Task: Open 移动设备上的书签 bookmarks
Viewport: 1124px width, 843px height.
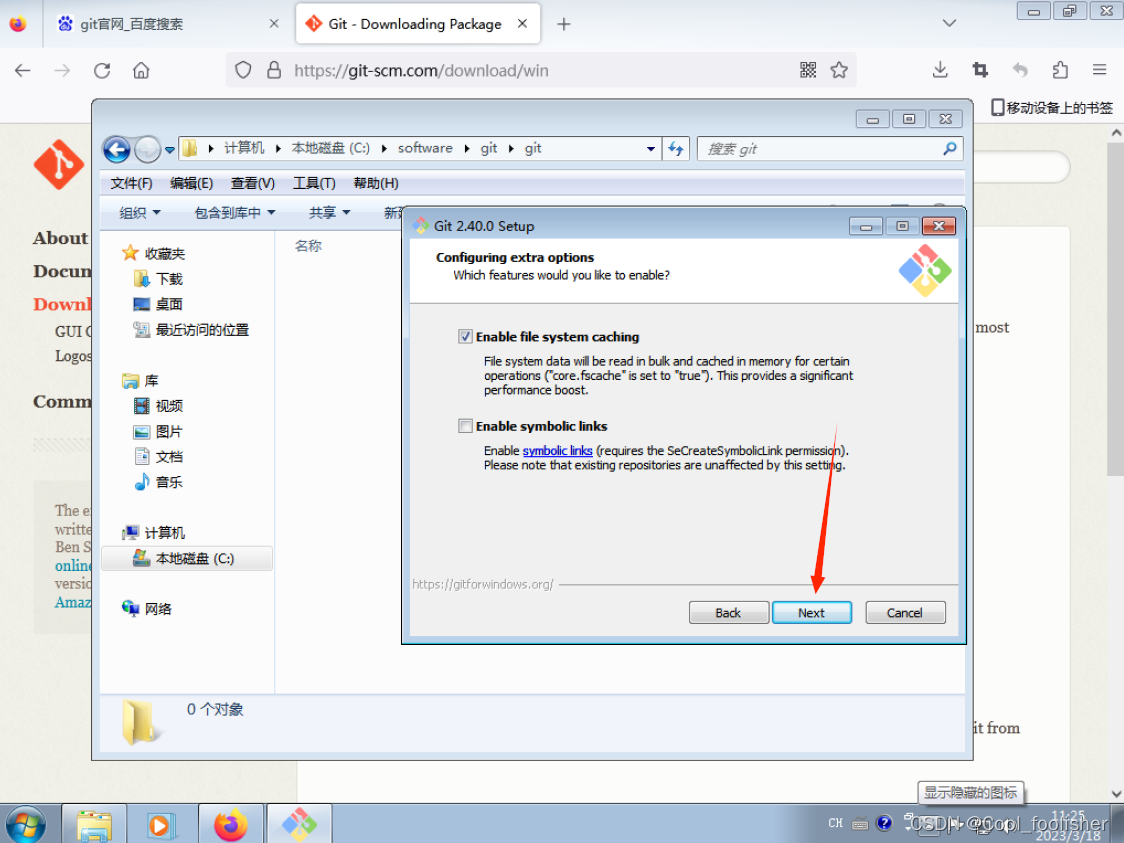Action: [x=1052, y=108]
